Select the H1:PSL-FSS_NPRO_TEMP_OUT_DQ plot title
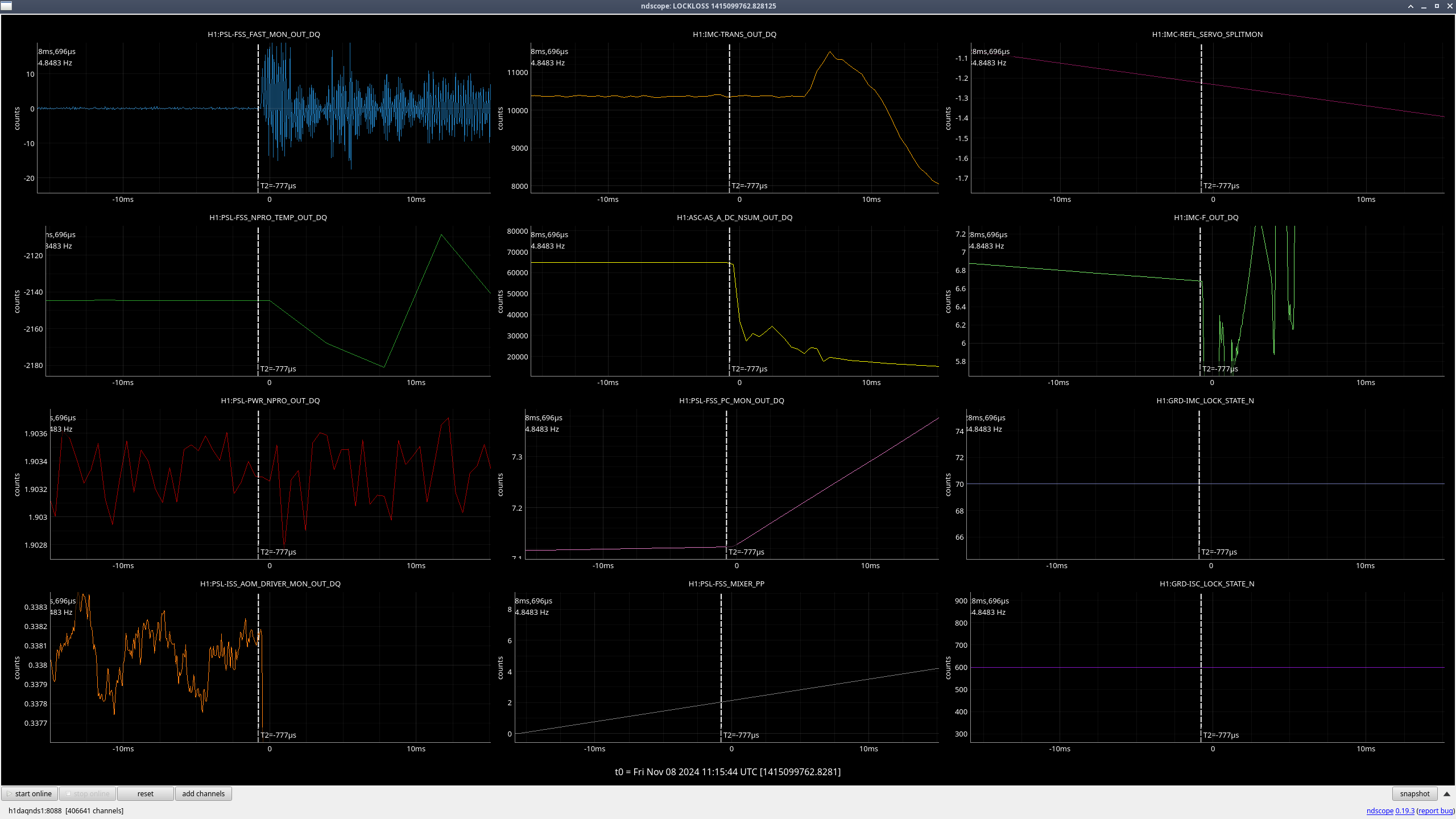Screen dimensions: 1456x819 click(x=268, y=217)
